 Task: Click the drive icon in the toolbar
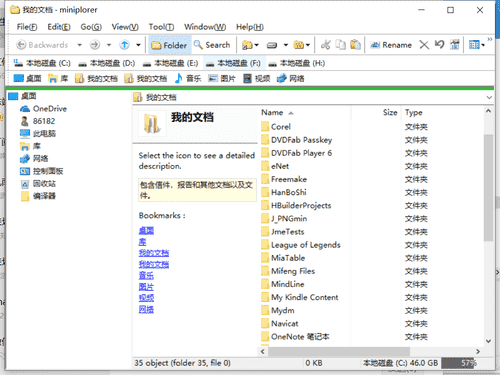(x=272, y=45)
